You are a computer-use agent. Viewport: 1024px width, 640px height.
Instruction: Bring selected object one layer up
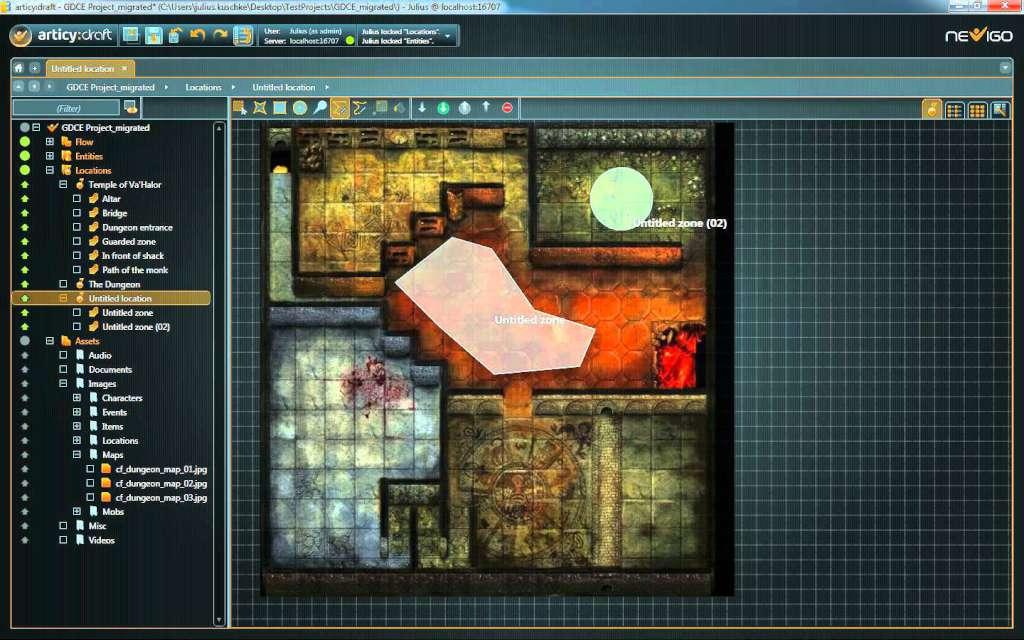[x=486, y=107]
